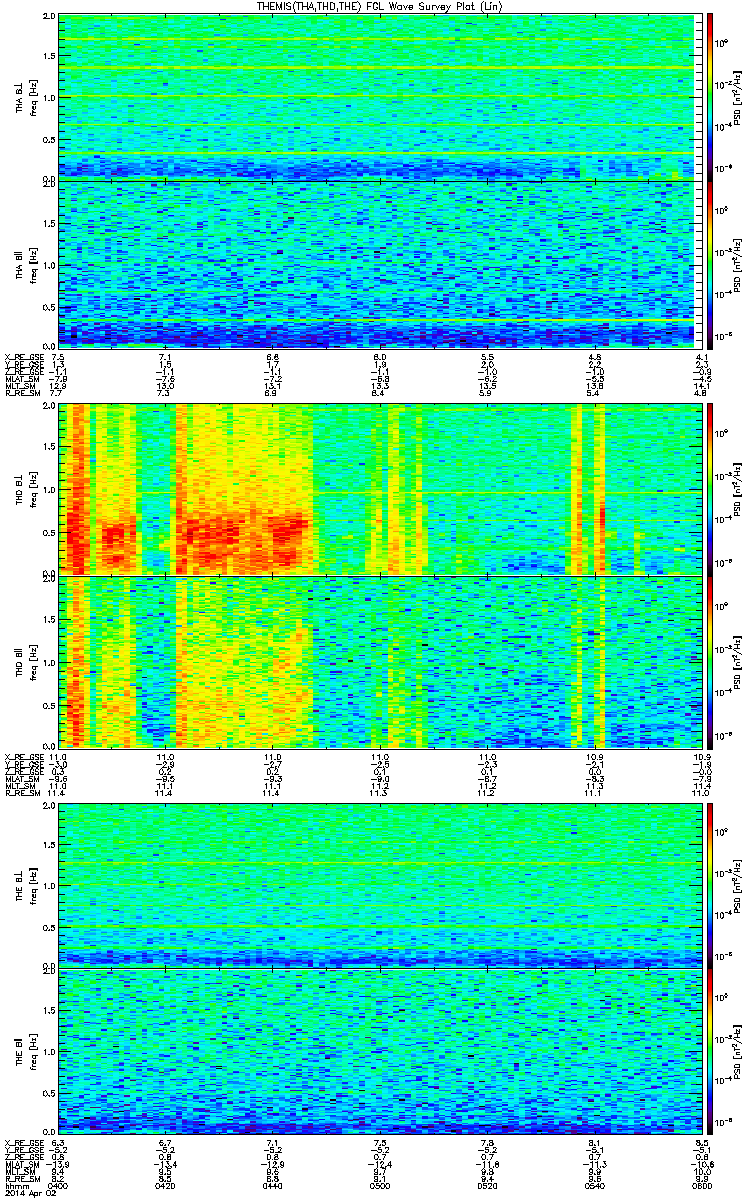Click the 0520 time tick label

(487, 1186)
